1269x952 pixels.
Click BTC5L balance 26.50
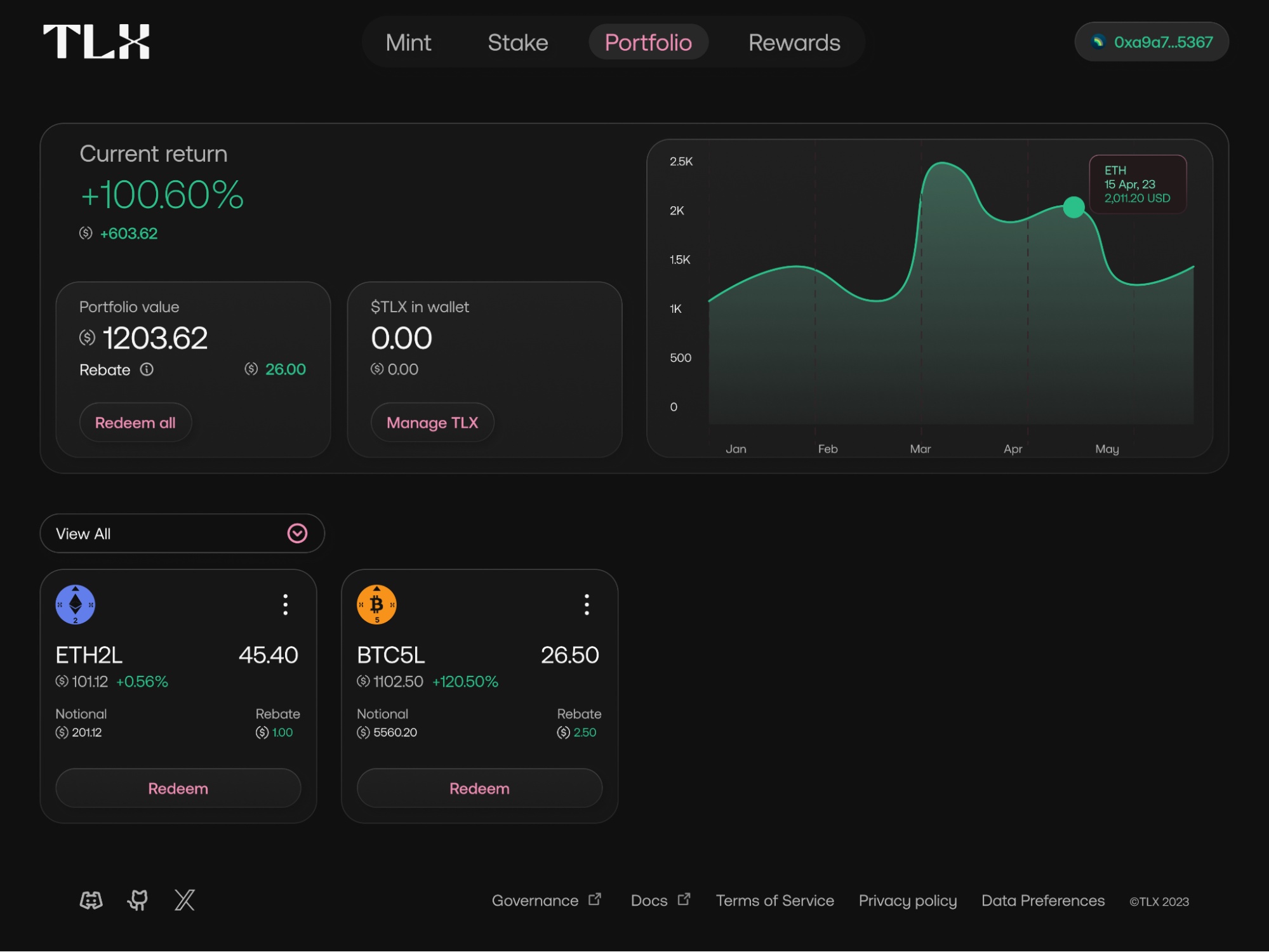[x=570, y=655]
